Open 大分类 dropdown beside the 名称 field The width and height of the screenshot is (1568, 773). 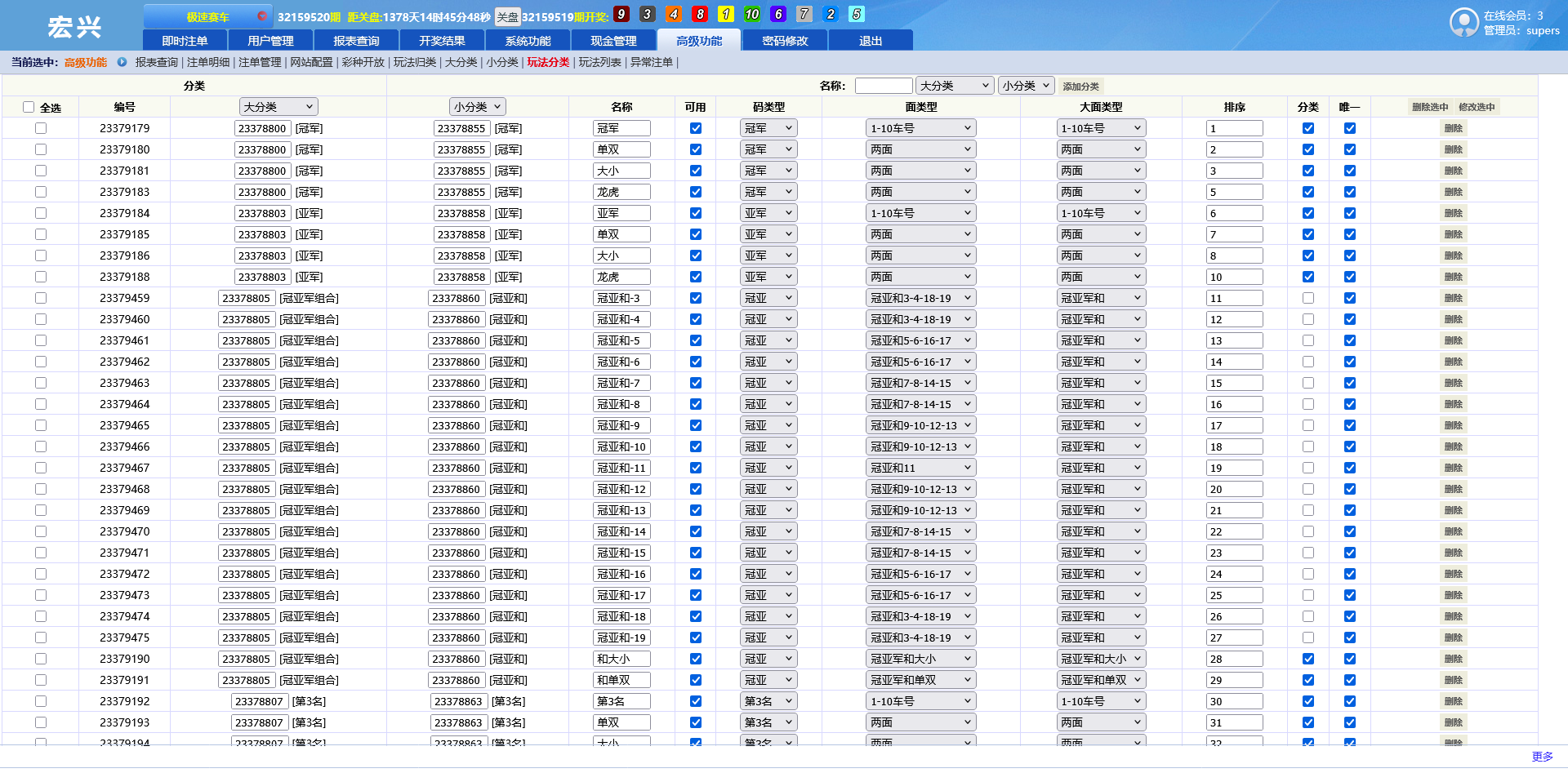point(955,86)
